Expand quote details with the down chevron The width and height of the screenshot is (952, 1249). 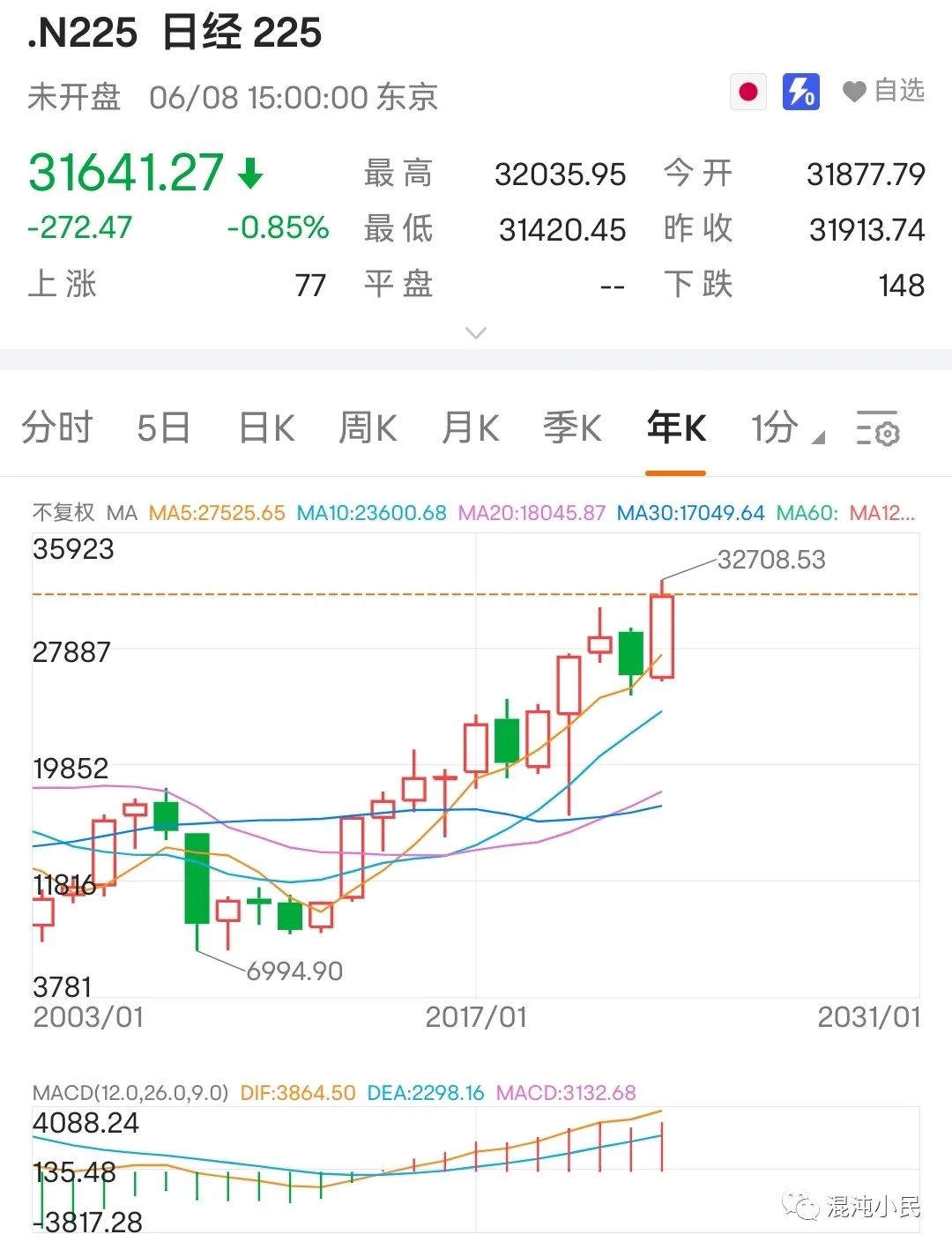tap(476, 333)
